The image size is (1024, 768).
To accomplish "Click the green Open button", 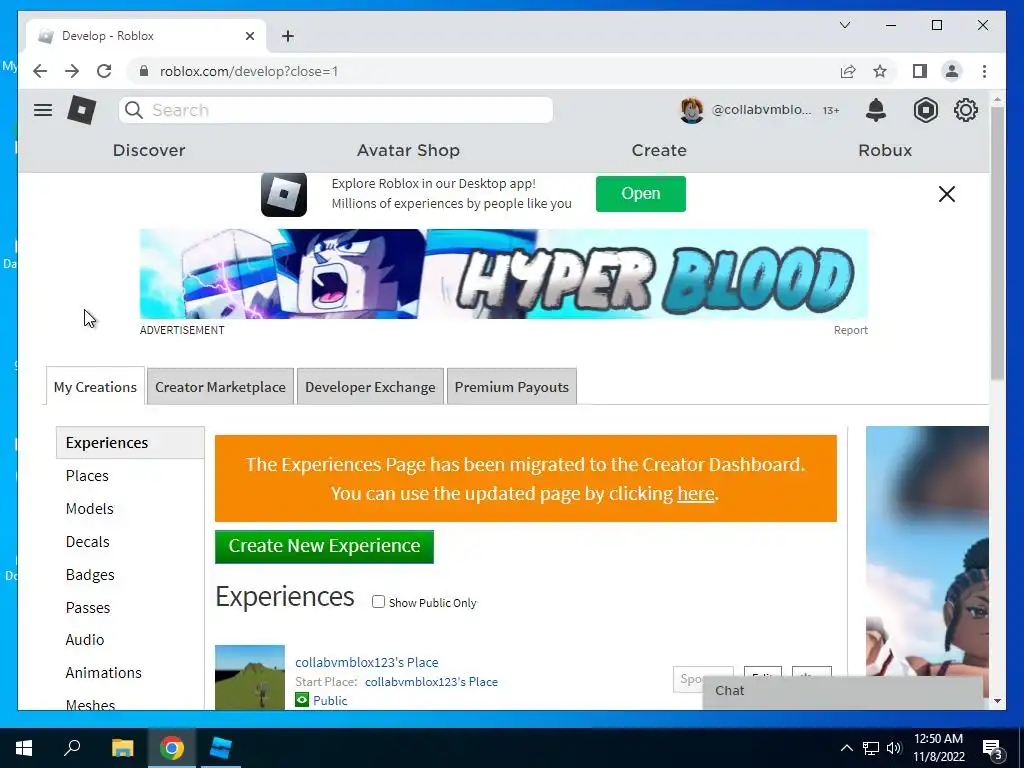I will coord(641,193).
